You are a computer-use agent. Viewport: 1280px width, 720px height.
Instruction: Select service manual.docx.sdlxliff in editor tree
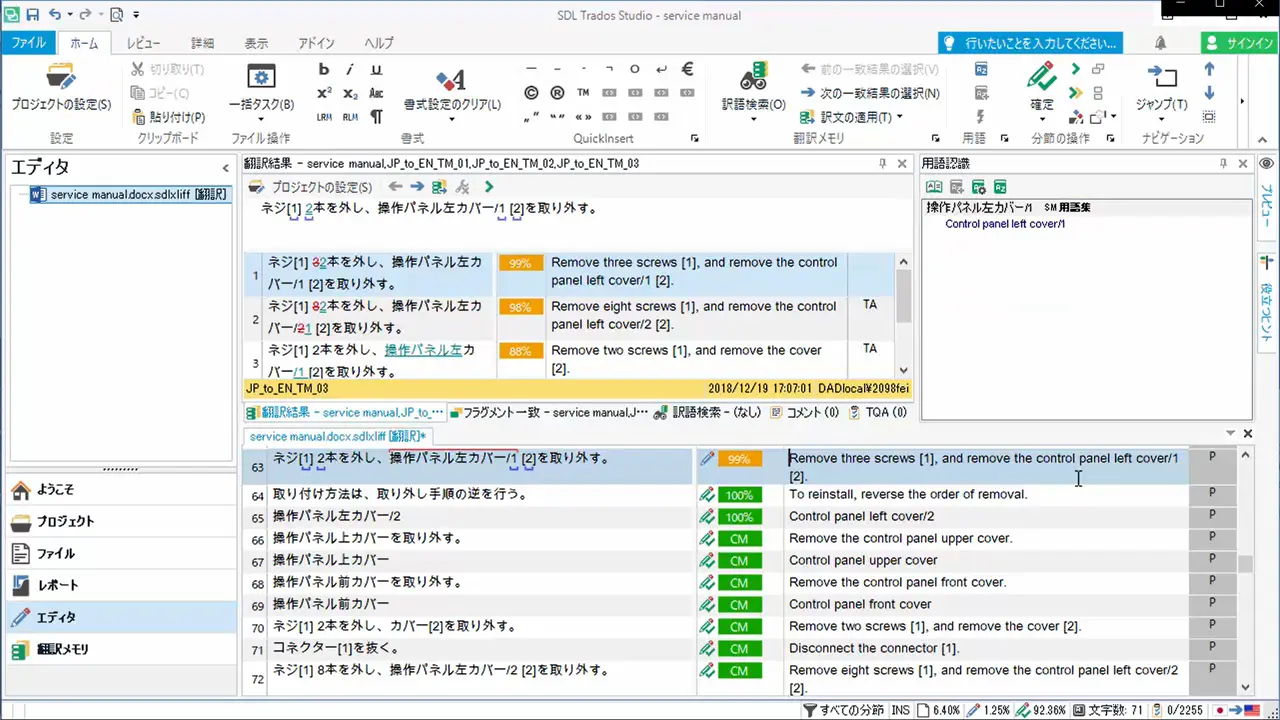[131, 195]
